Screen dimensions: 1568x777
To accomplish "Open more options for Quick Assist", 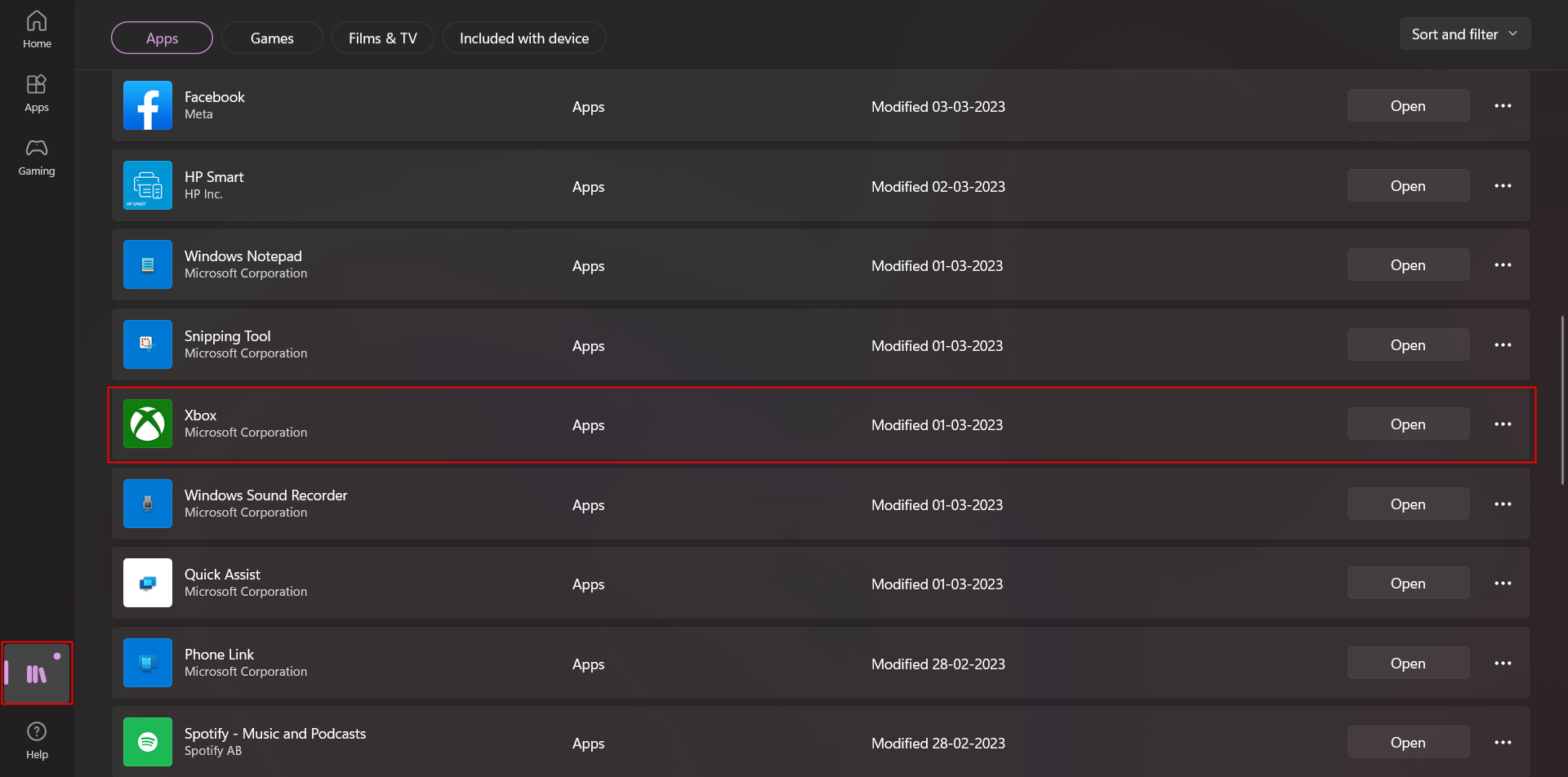I will pyautogui.click(x=1503, y=584).
